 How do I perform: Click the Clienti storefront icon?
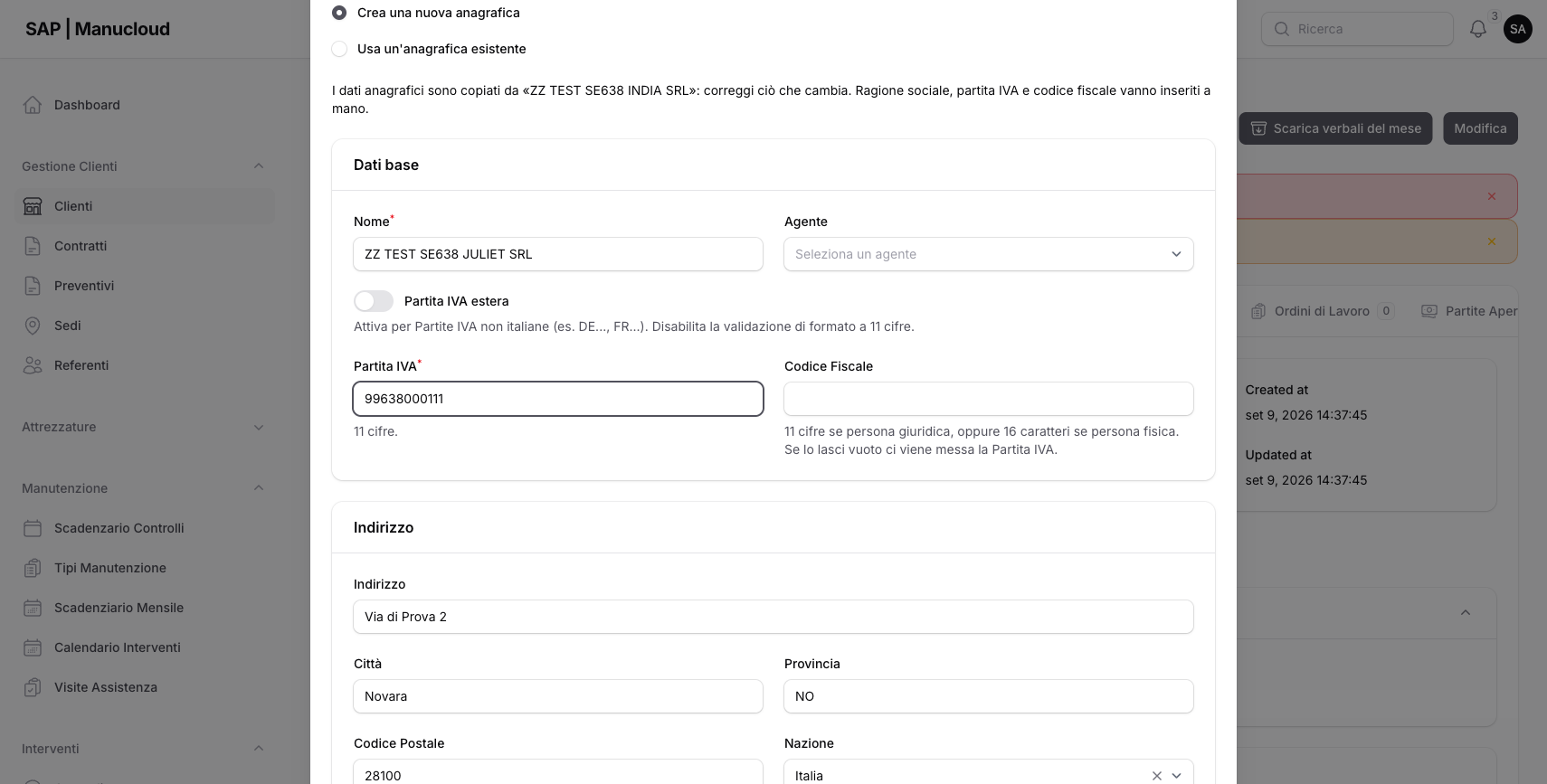click(x=33, y=206)
